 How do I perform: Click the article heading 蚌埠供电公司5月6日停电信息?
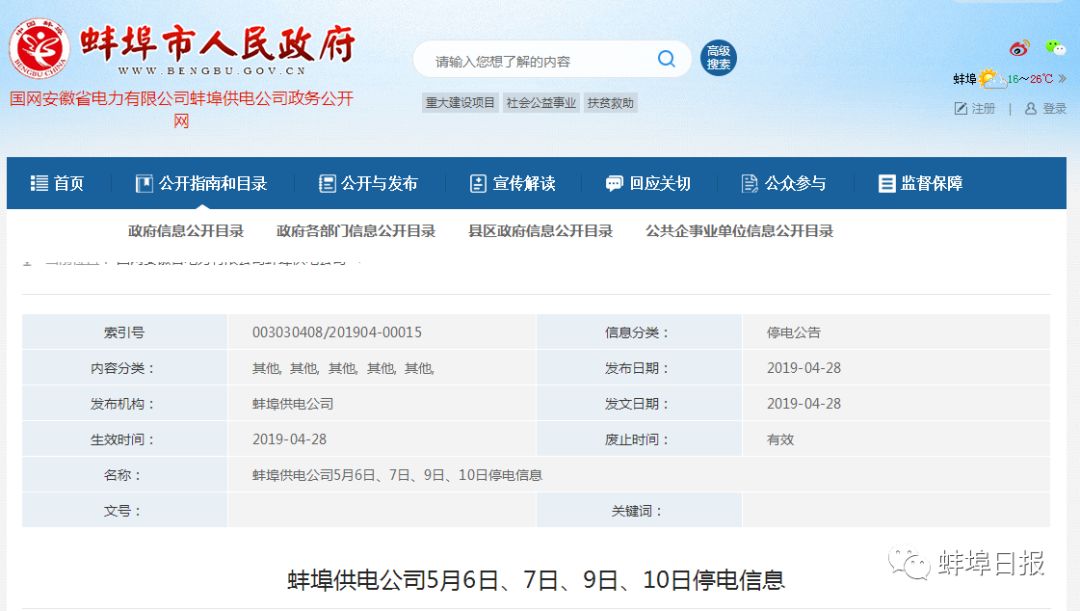click(536, 580)
